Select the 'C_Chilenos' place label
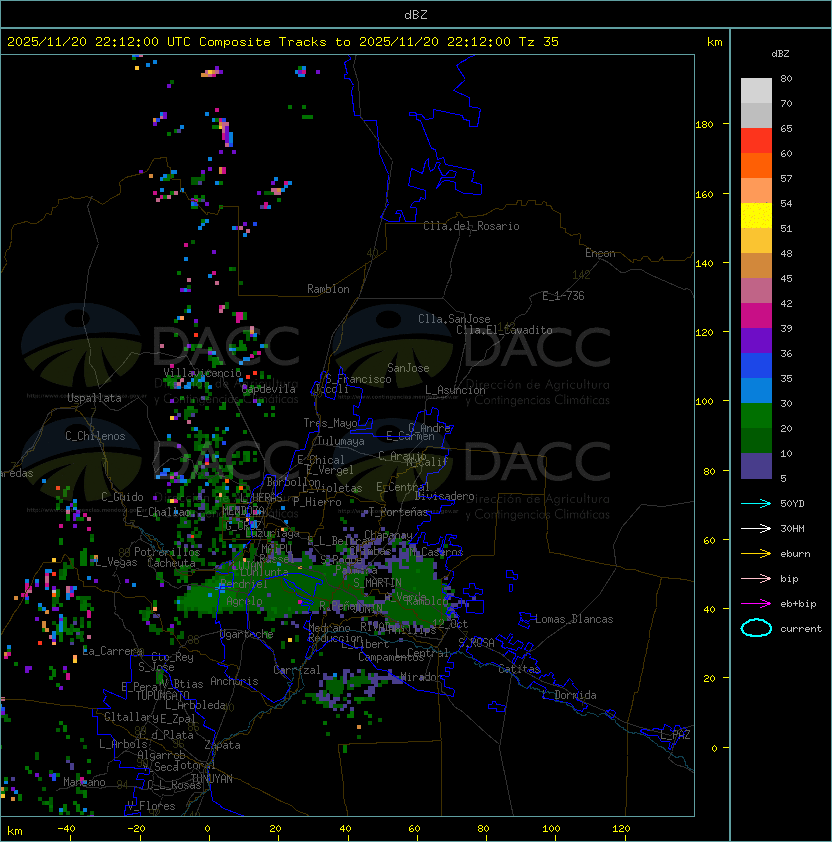 click(95, 436)
